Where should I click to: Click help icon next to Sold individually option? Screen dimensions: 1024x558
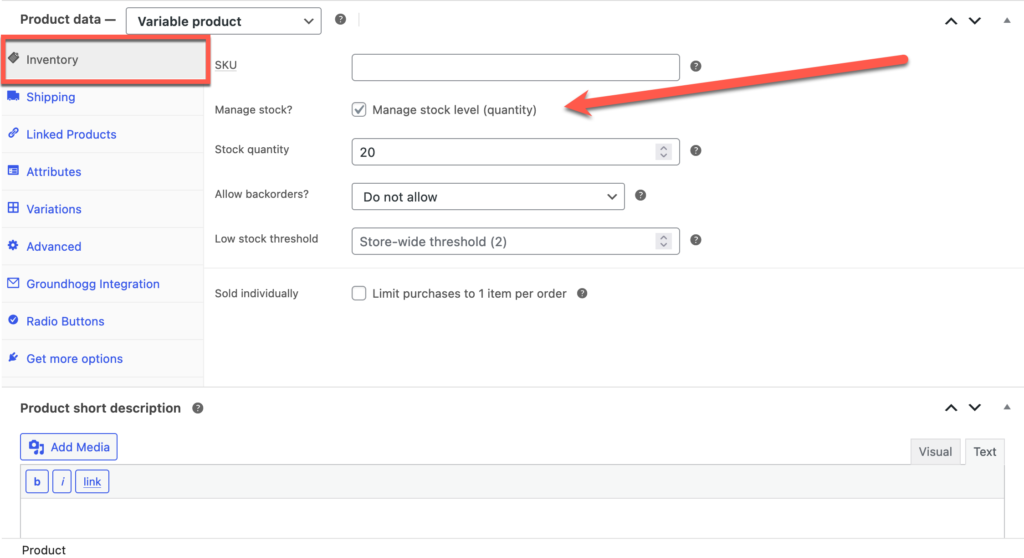coord(582,294)
